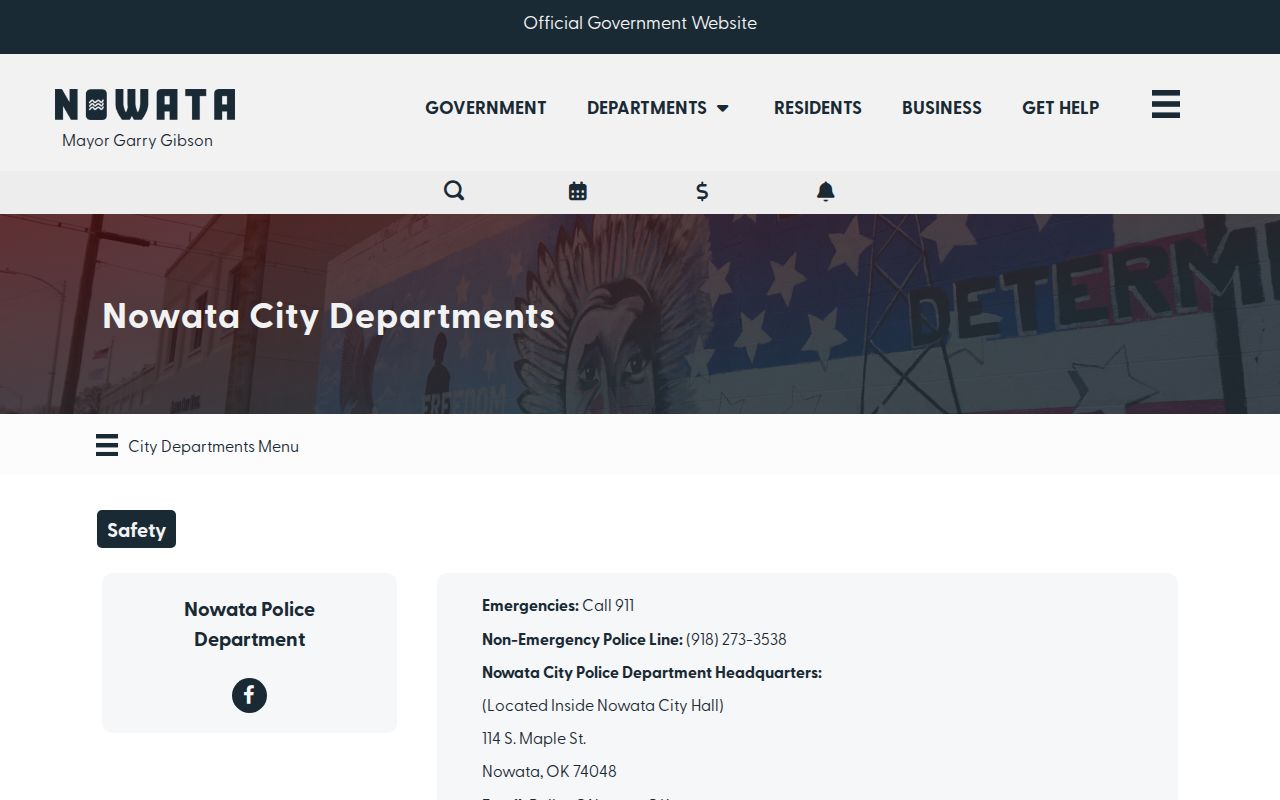Click the NOWATA logo

[x=145, y=105]
